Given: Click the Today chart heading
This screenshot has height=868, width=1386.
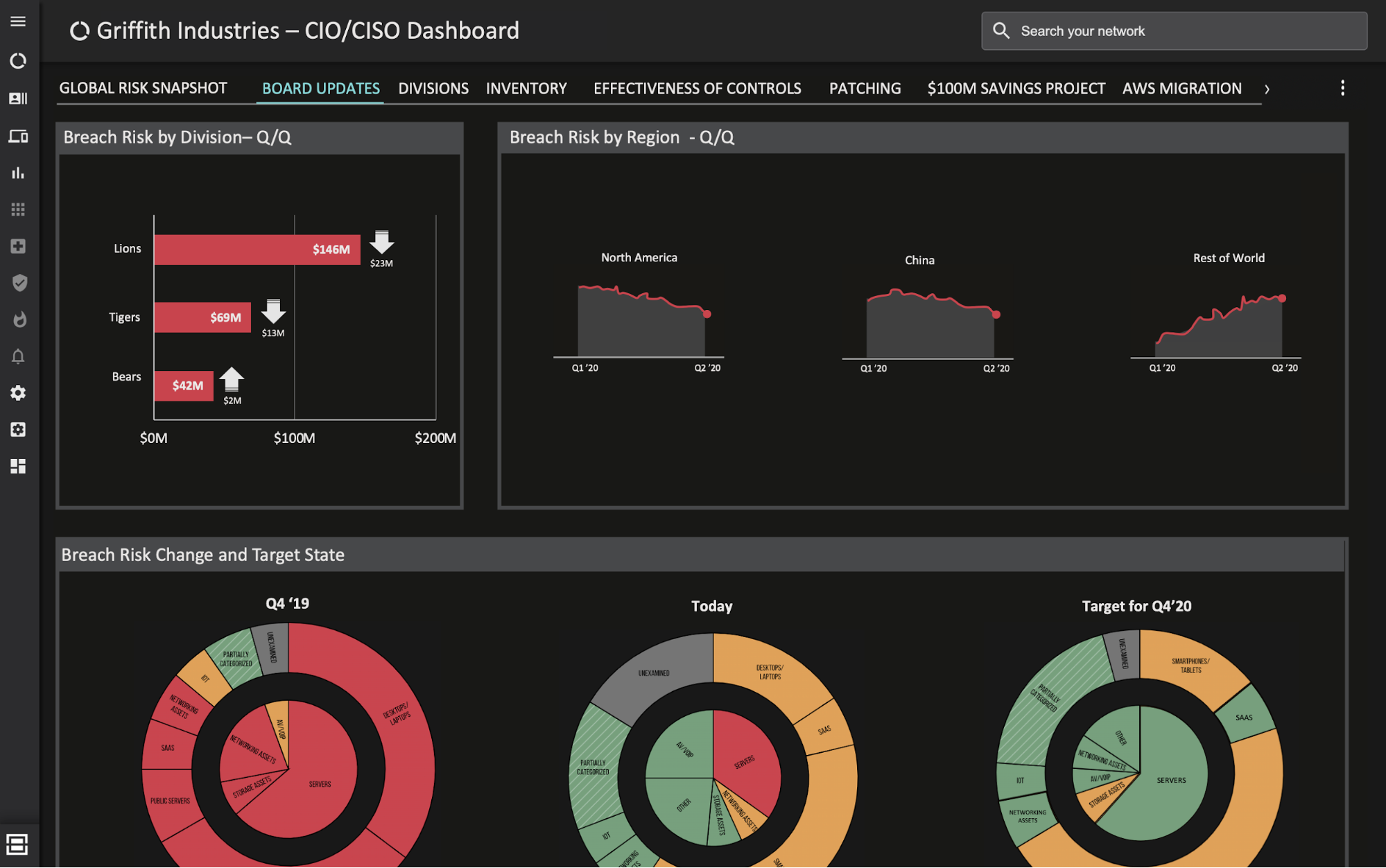Looking at the screenshot, I should [x=711, y=606].
